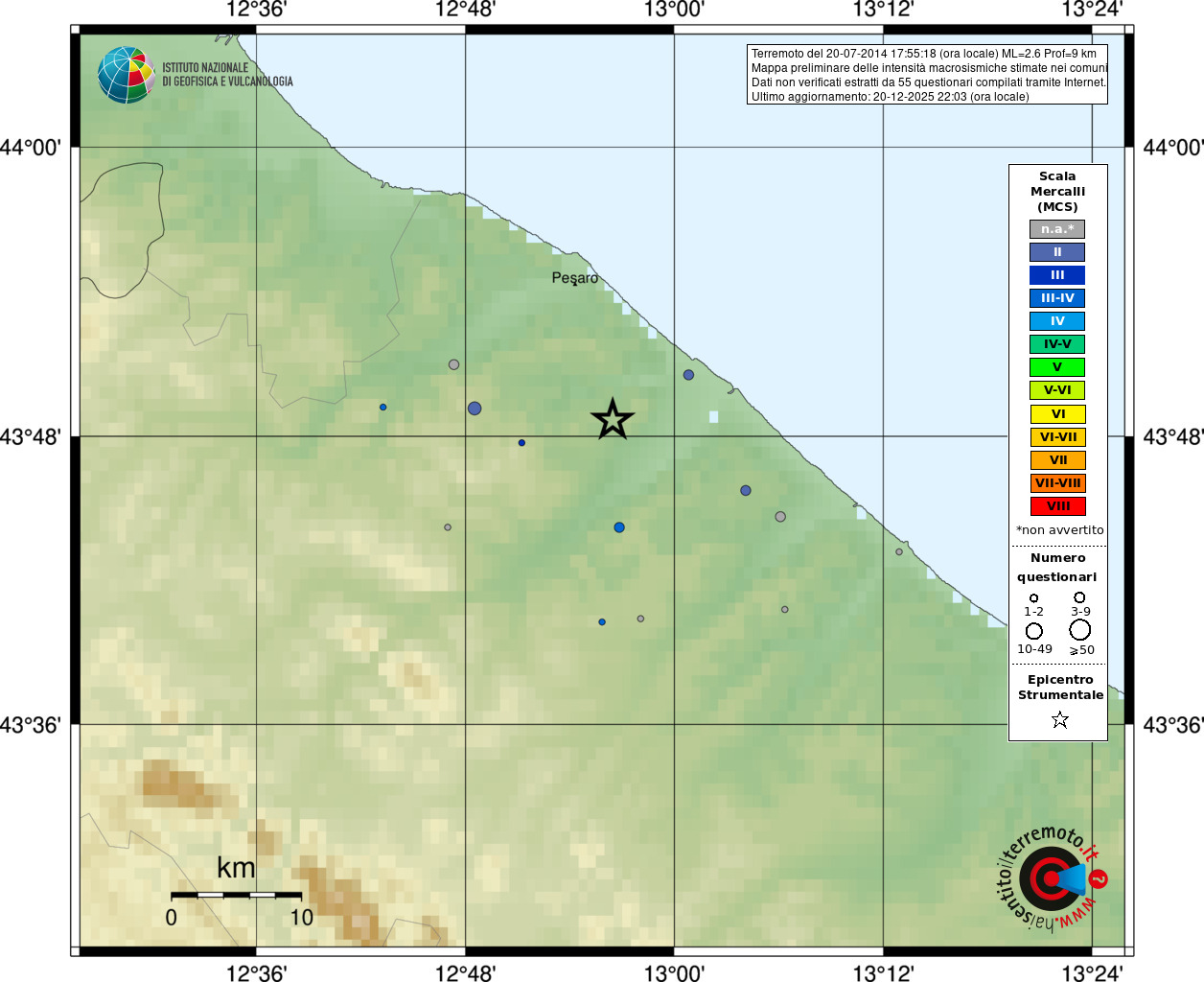Viewport: 1204px width, 982px height.
Task: Click the km scale bar
Action: 236,895
